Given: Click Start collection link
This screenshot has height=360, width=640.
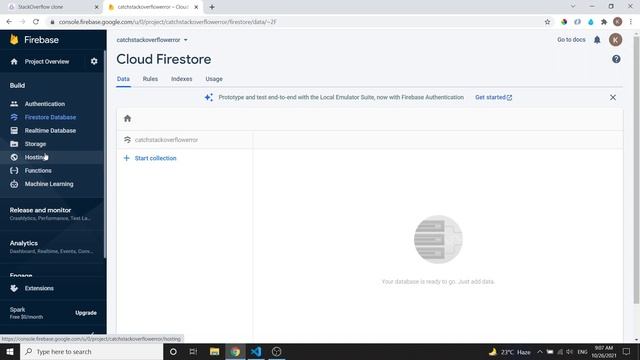Looking at the screenshot, I should (x=156, y=158).
